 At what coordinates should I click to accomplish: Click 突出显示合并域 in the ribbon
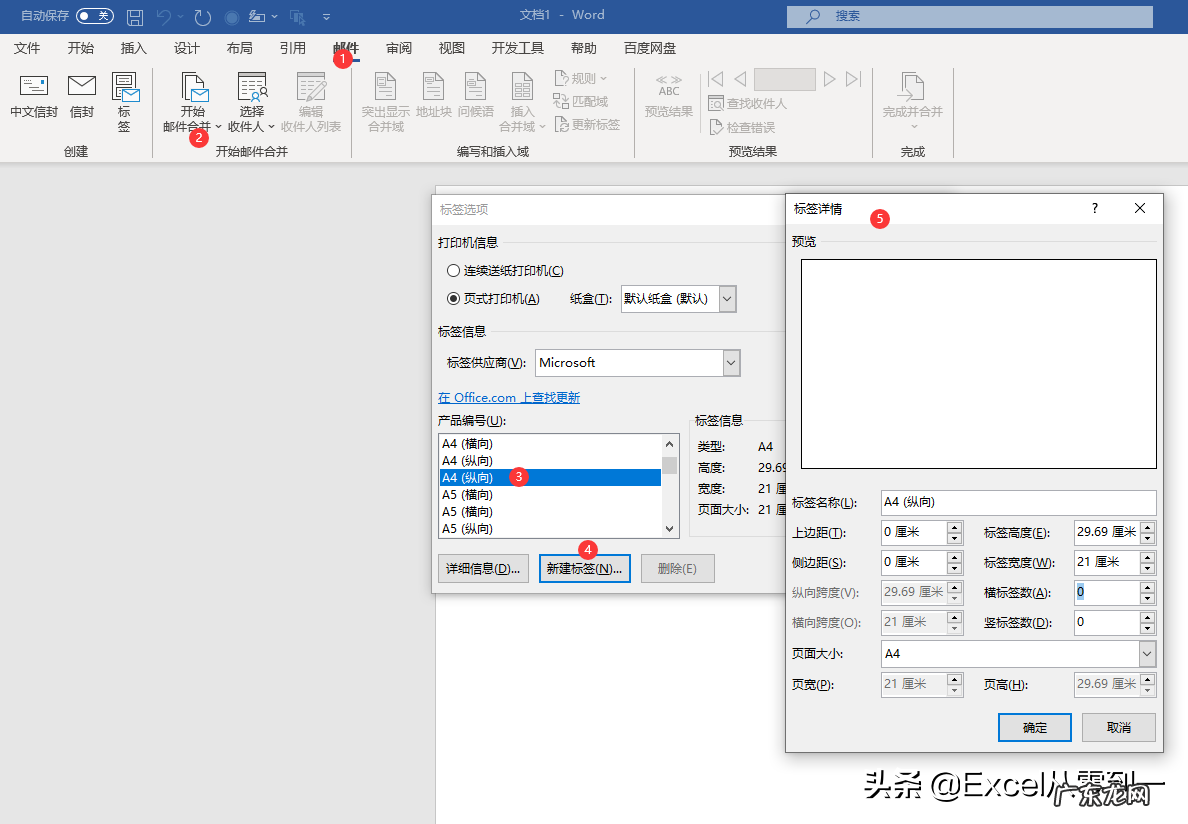(x=384, y=100)
